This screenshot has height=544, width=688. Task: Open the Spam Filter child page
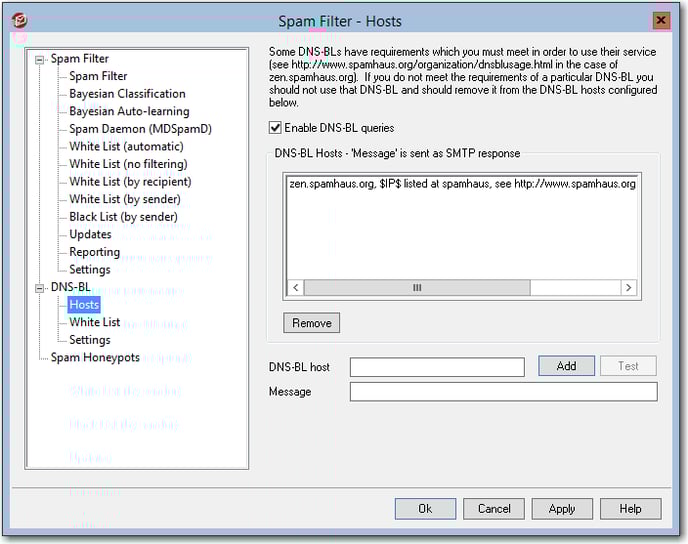98,76
